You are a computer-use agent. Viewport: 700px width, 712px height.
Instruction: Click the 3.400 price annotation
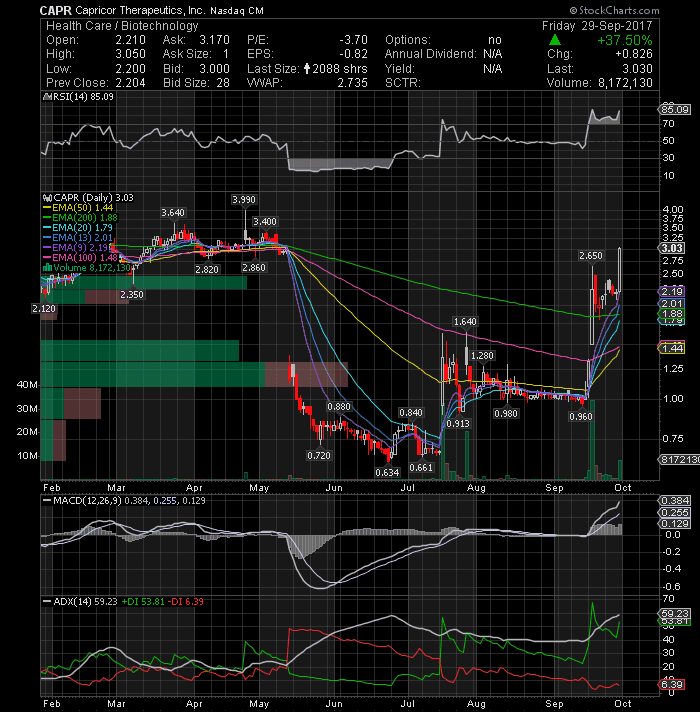coord(265,222)
